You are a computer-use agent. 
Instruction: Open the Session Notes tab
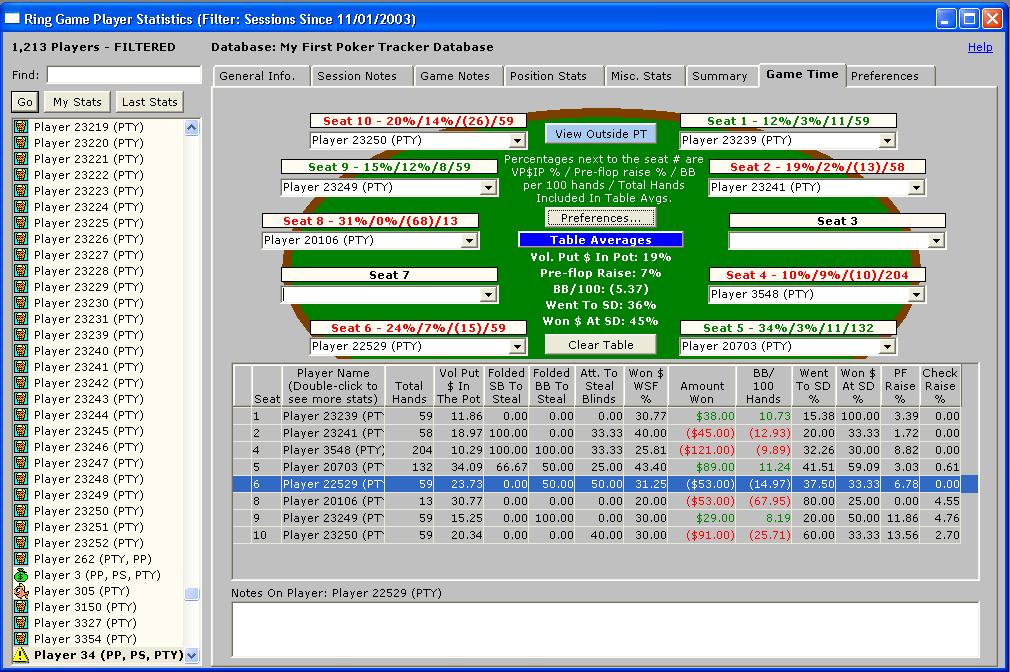[356, 76]
